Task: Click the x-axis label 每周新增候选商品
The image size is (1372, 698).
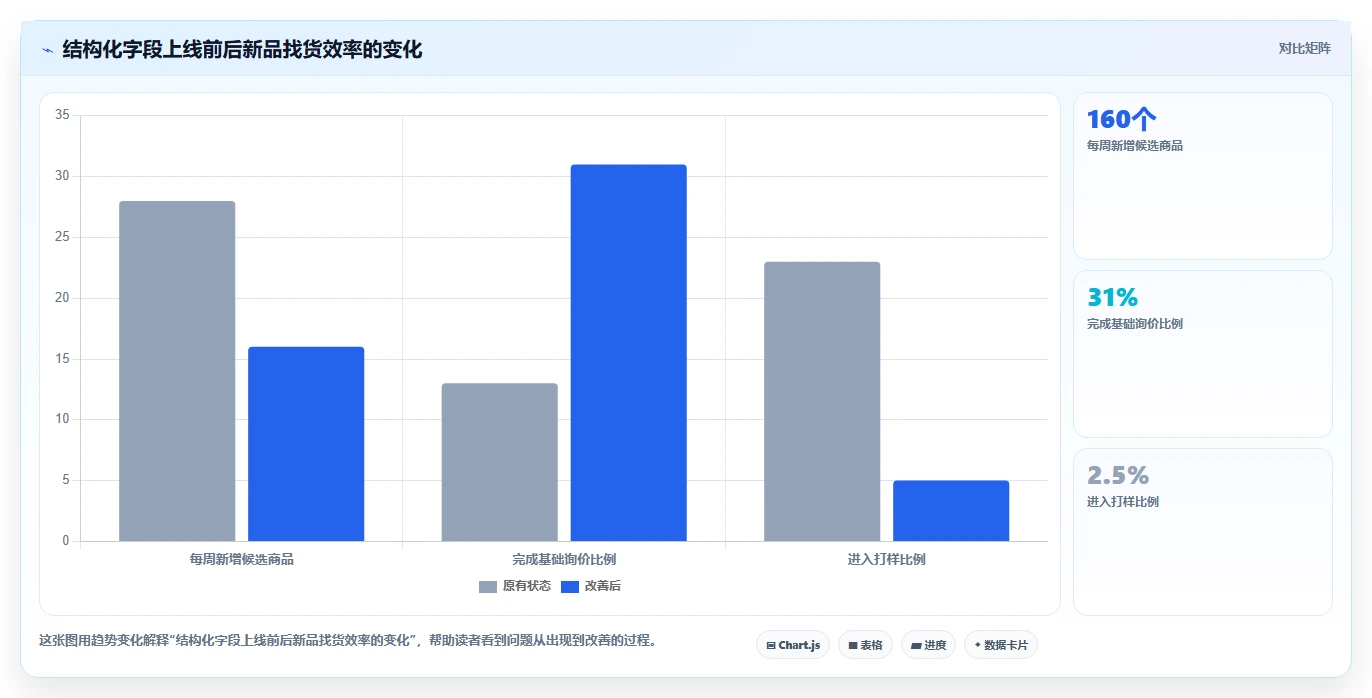Action: coord(242,559)
